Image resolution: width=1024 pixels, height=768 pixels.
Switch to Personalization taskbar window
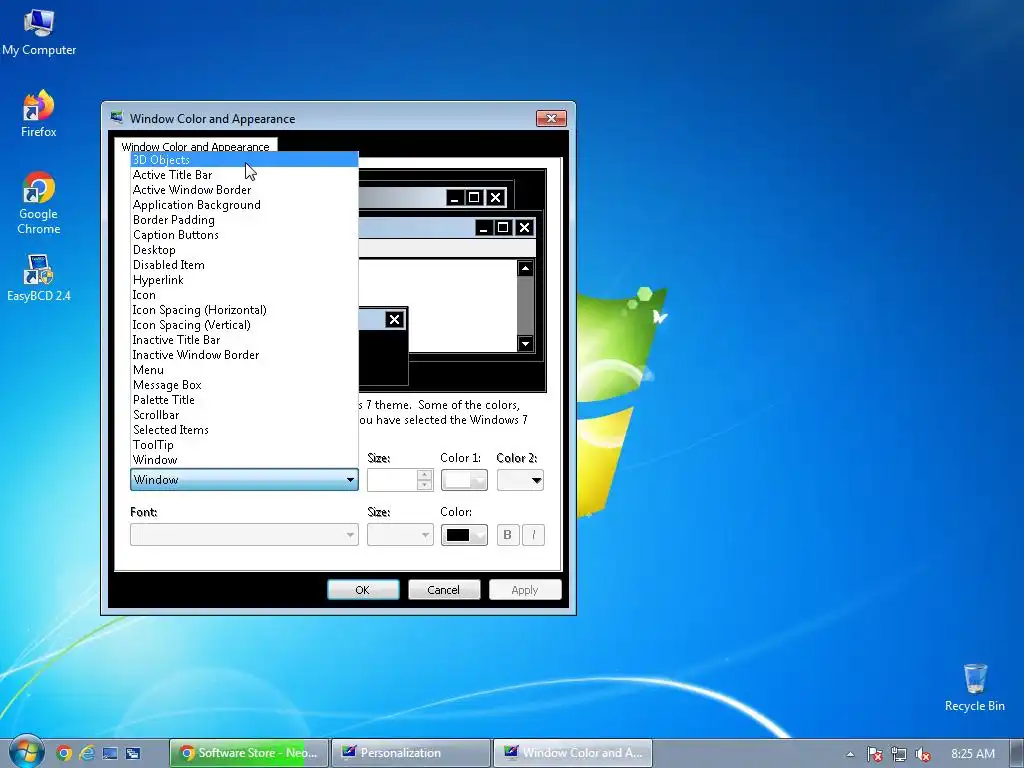(410, 753)
